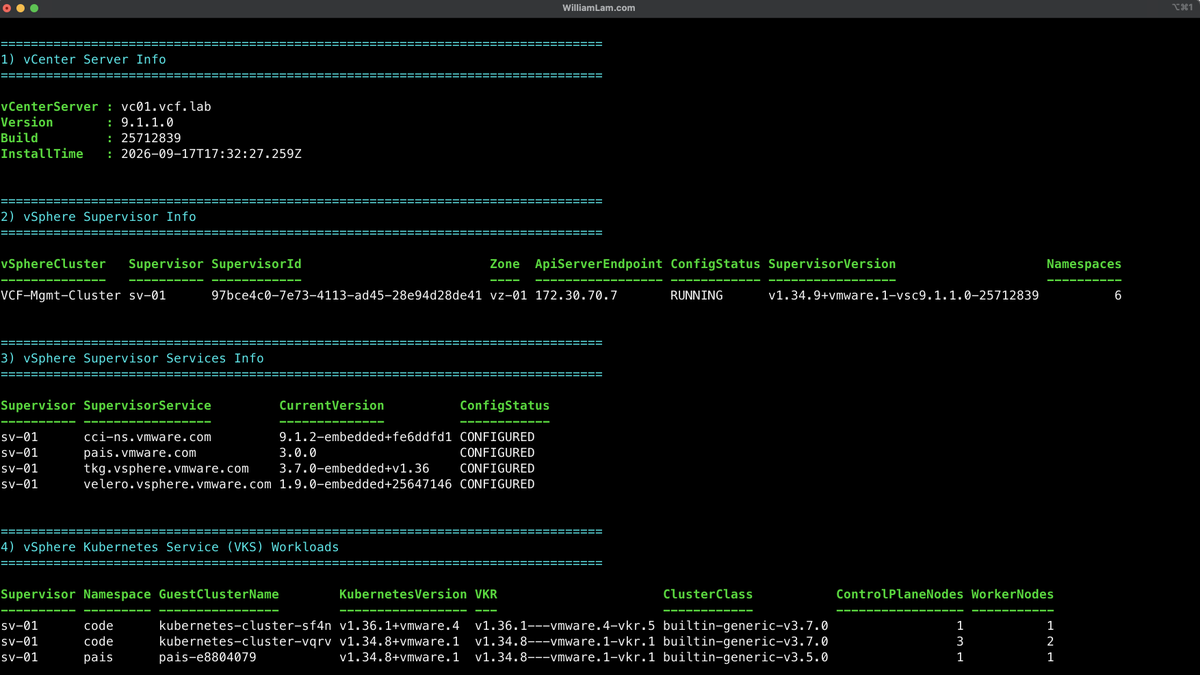Click the '2) vSphere Supervisor Info' heading
The width and height of the screenshot is (1200, 675).
pos(98,217)
